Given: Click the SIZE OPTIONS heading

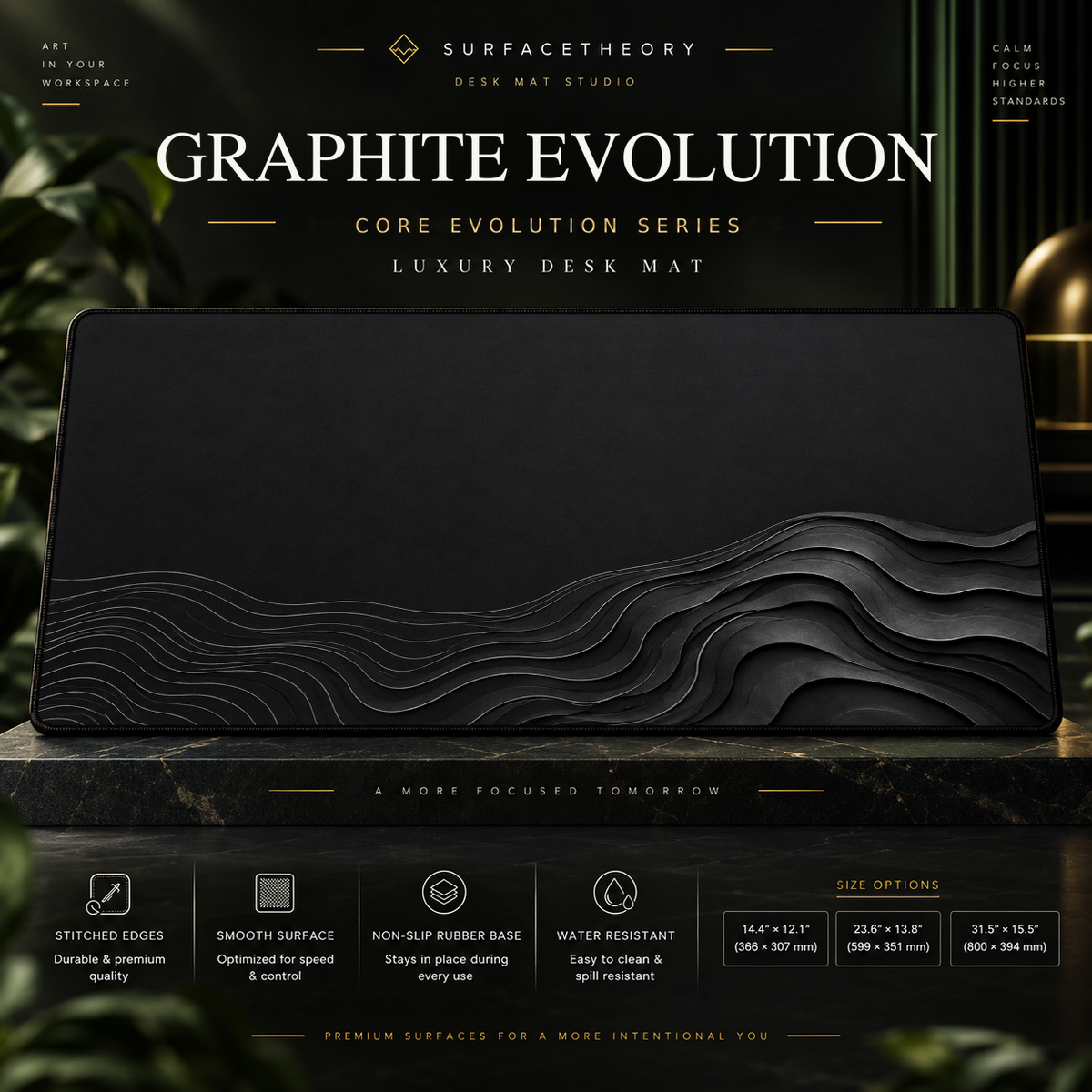Looking at the screenshot, I should [x=888, y=885].
